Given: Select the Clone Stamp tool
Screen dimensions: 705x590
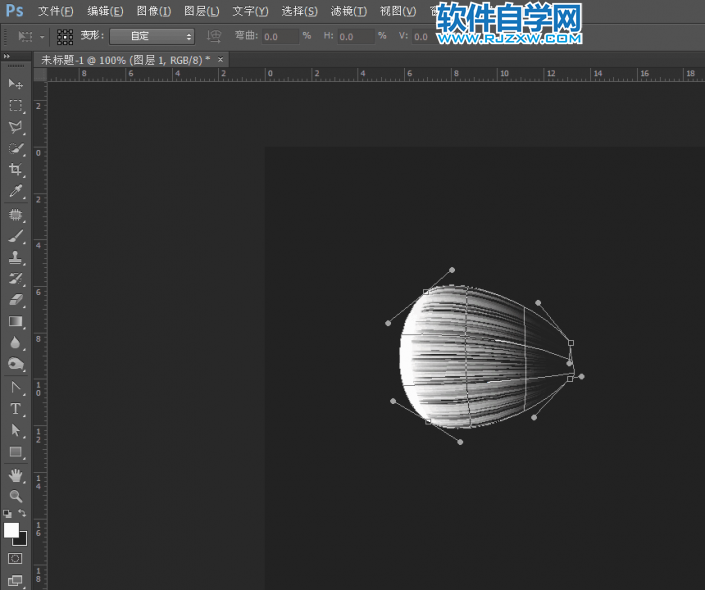Looking at the screenshot, I should click(x=16, y=257).
